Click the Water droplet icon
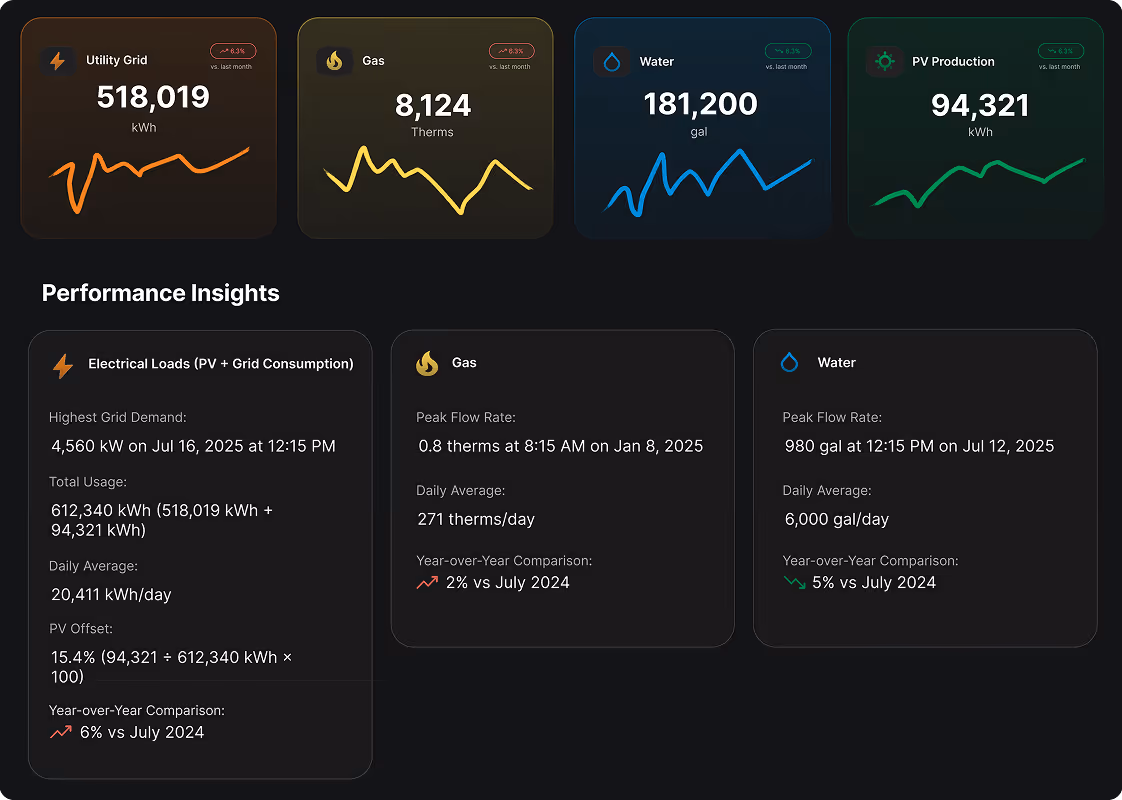 click(x=612, y=61)
